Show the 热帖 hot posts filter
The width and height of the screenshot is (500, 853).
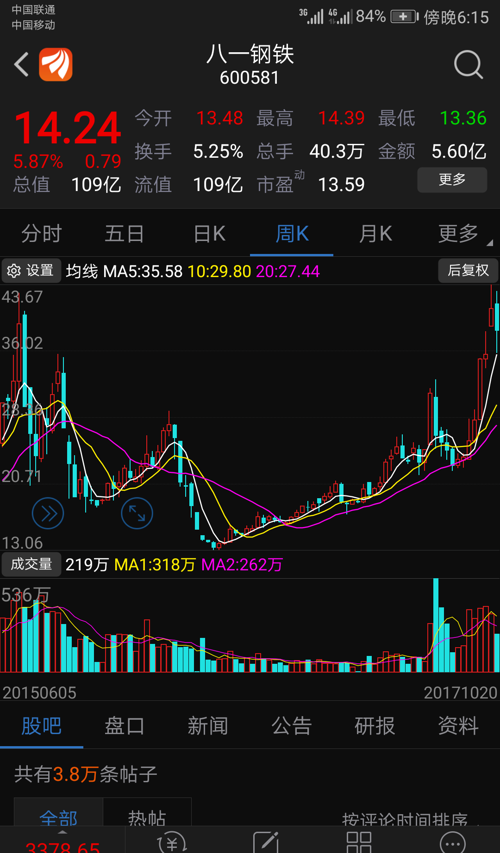(x=147, y=818)
